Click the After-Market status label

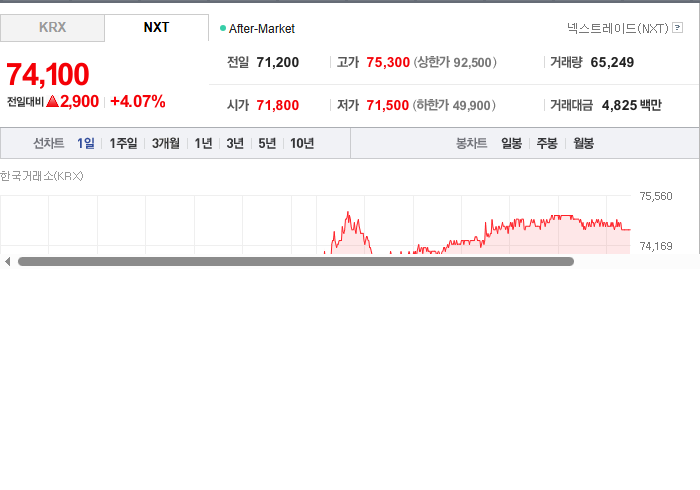(x=262, y=29)
